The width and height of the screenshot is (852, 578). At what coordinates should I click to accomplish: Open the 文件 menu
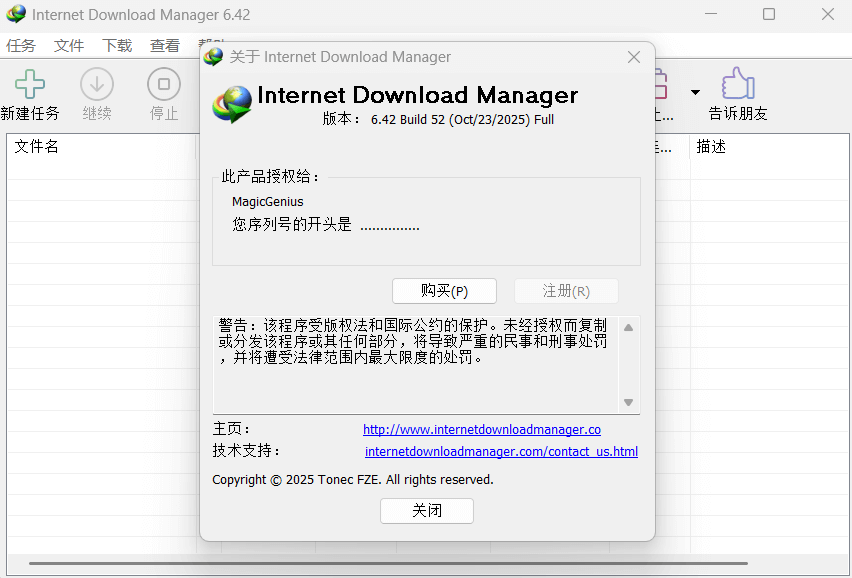[69, 46]
